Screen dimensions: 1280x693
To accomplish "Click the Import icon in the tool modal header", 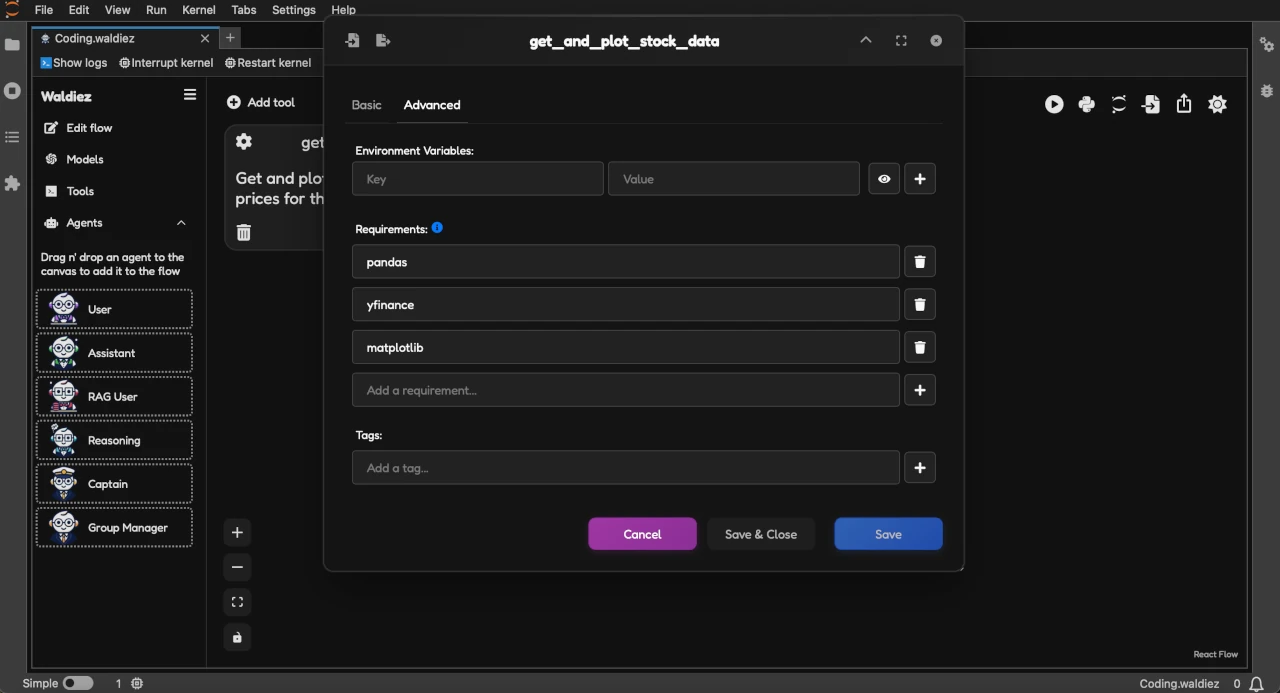I will point(352,40).
